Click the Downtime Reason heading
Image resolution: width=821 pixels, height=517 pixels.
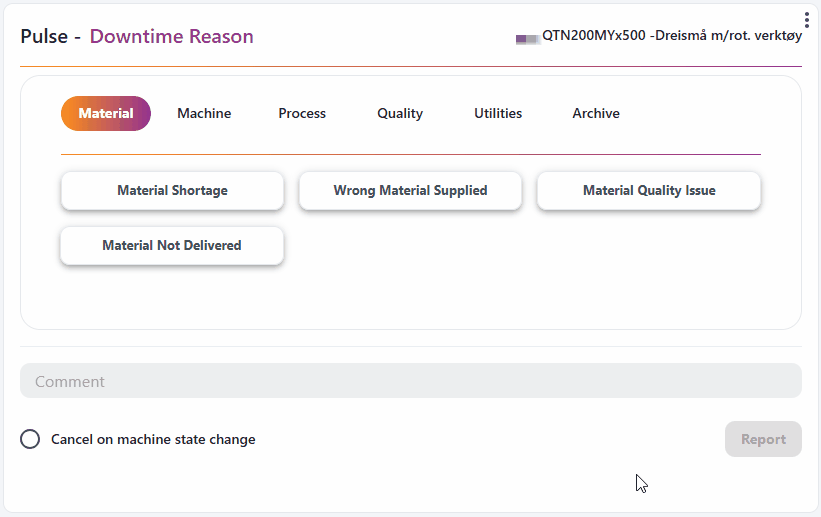(x=171, y=37)
